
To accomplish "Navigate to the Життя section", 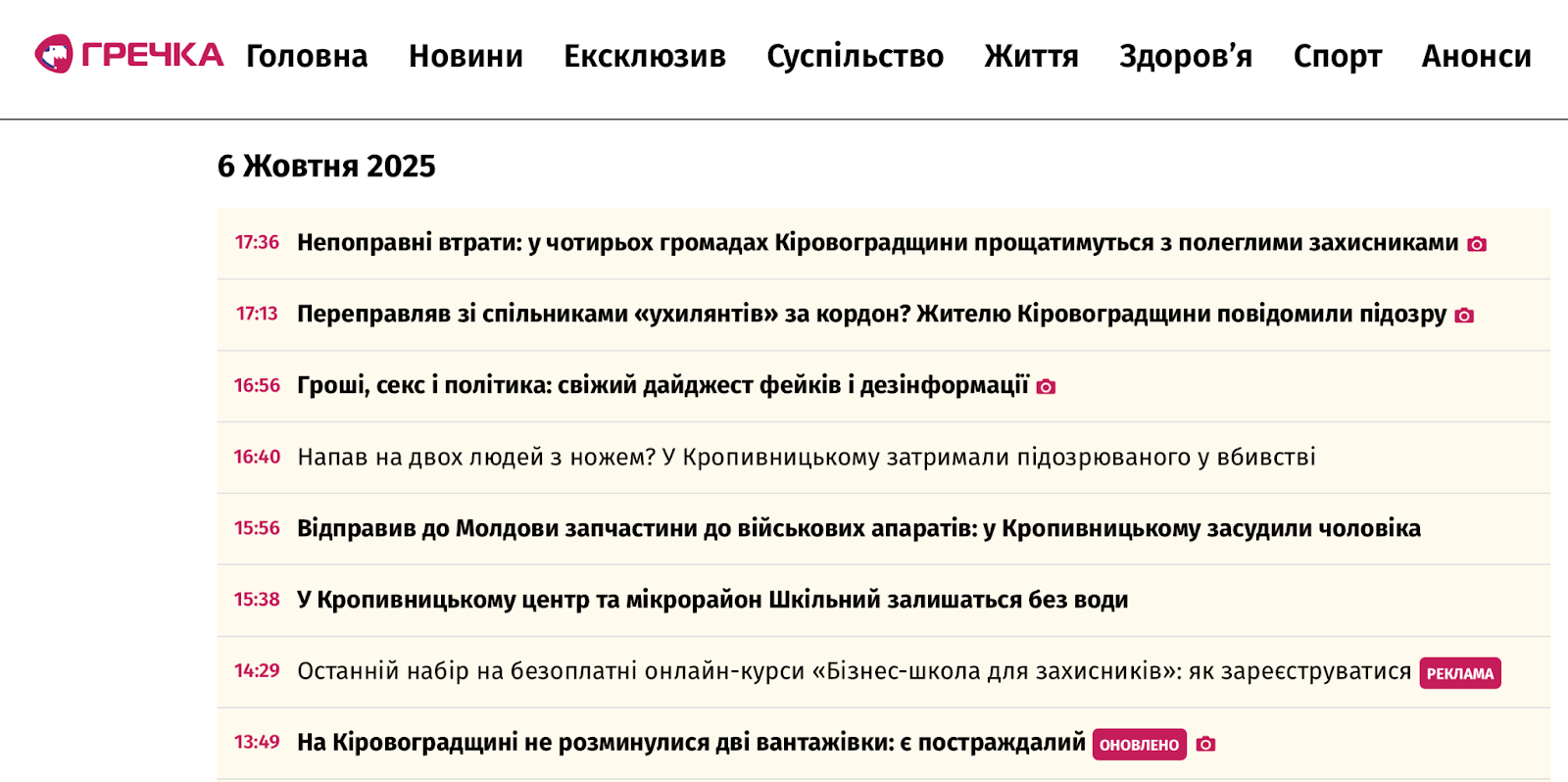I will (1031, 56).
